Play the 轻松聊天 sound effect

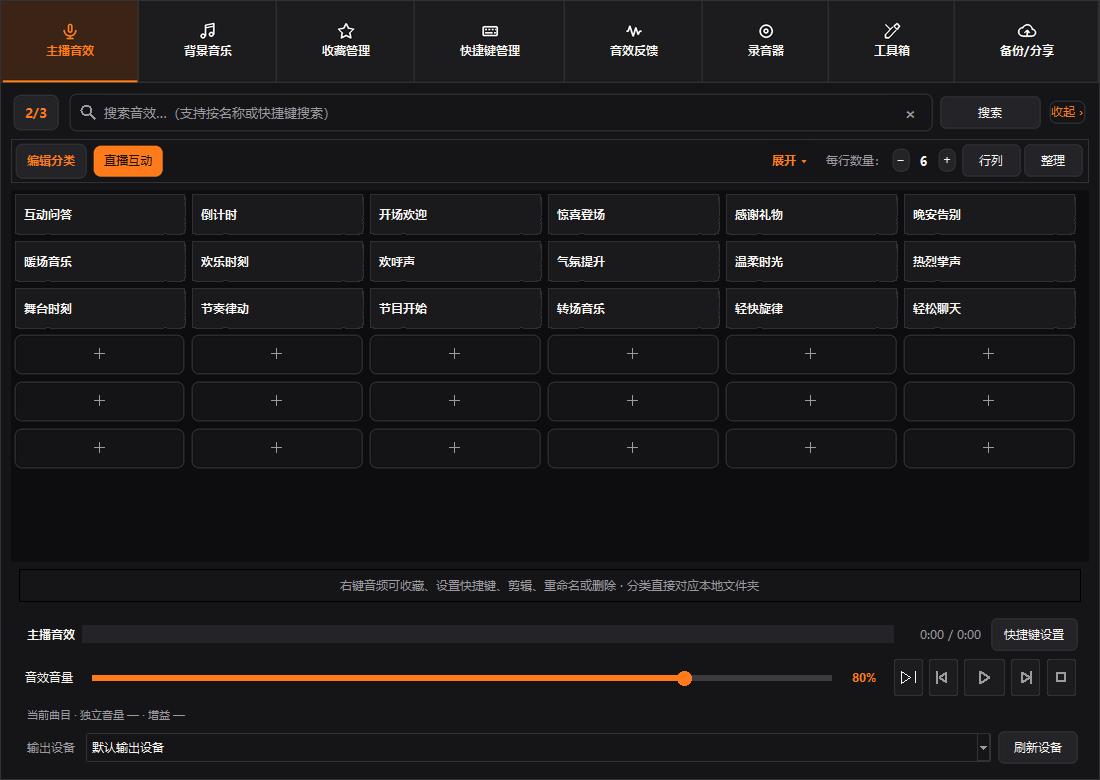coord(989,309)
